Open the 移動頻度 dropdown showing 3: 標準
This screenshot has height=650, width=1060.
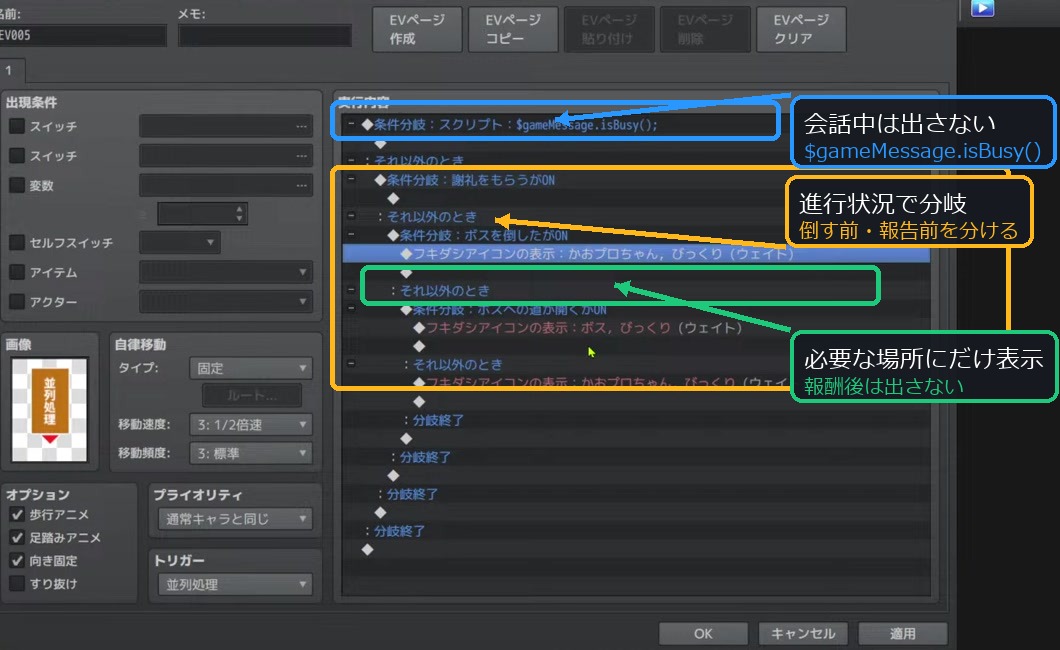click(x=251, y=453)
